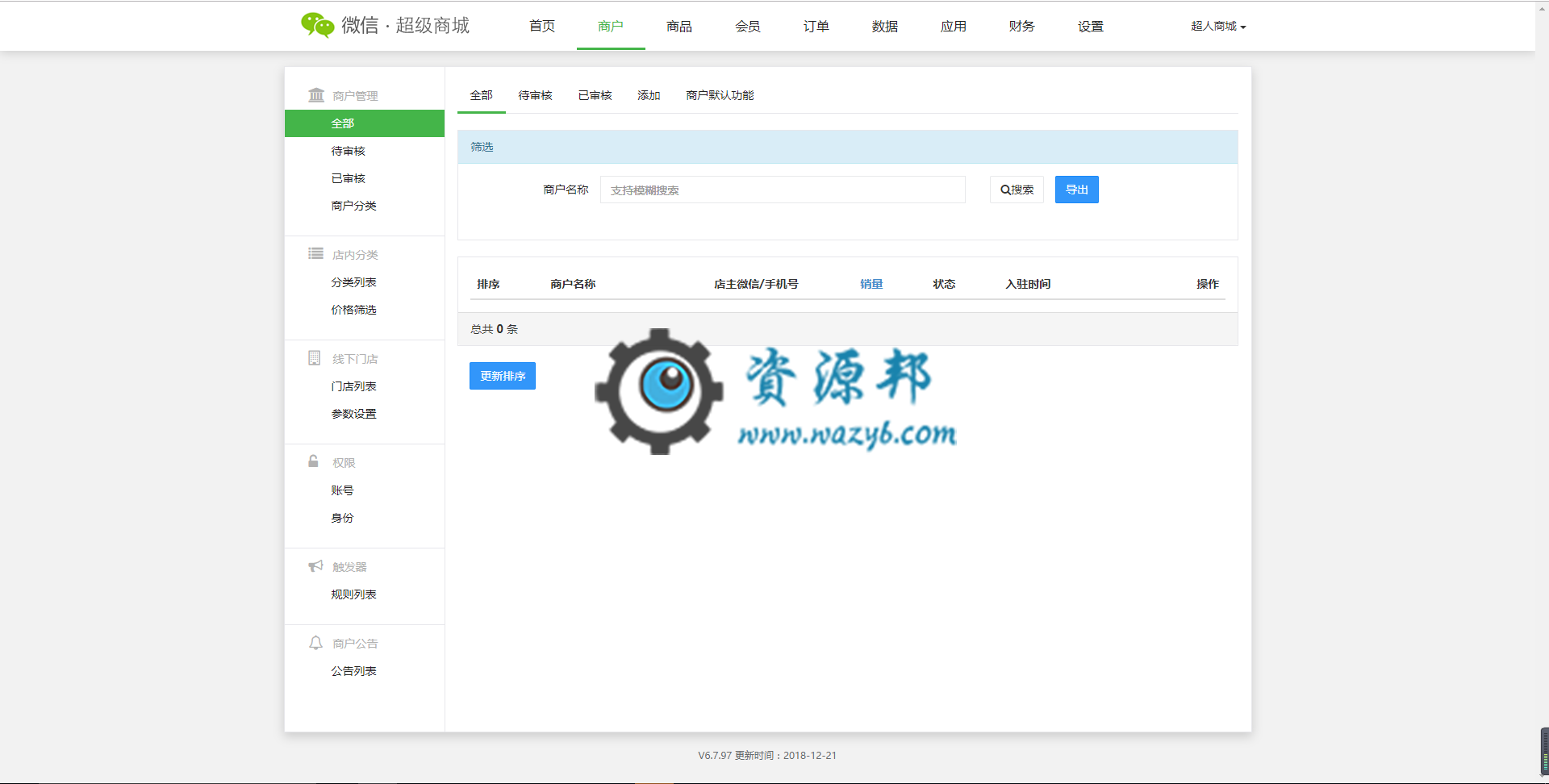Click the 触发器 megaphone icon
The height and width of the screenshot is (784, 1549).
click(315, 566)
